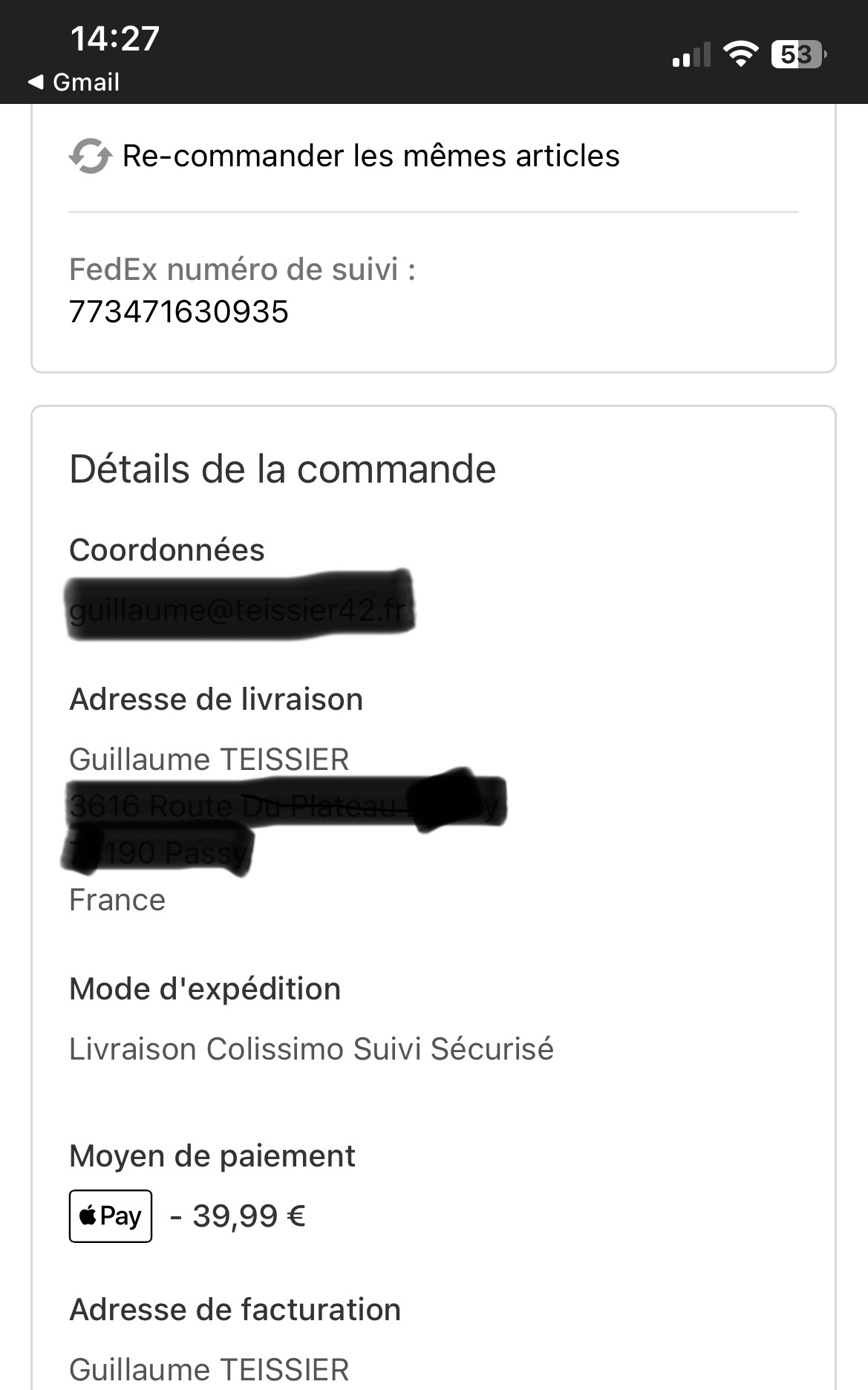Tap the Moyen de paiement heading
The height and width of the screenshot is (1390, 868).
(x=212, y=1156)
